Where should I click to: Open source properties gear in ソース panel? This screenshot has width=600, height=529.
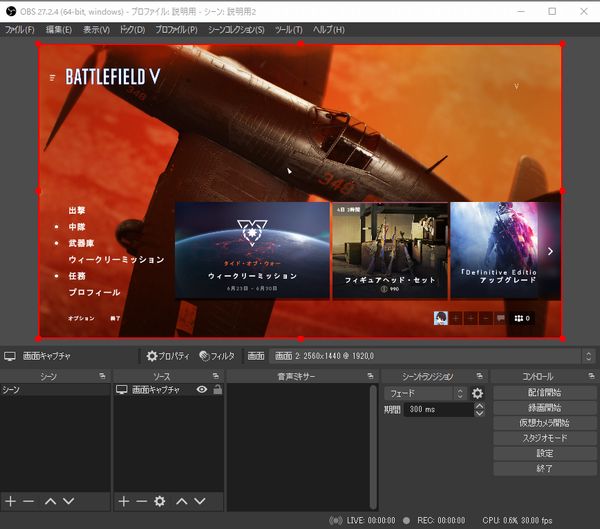tap(160, 501)
